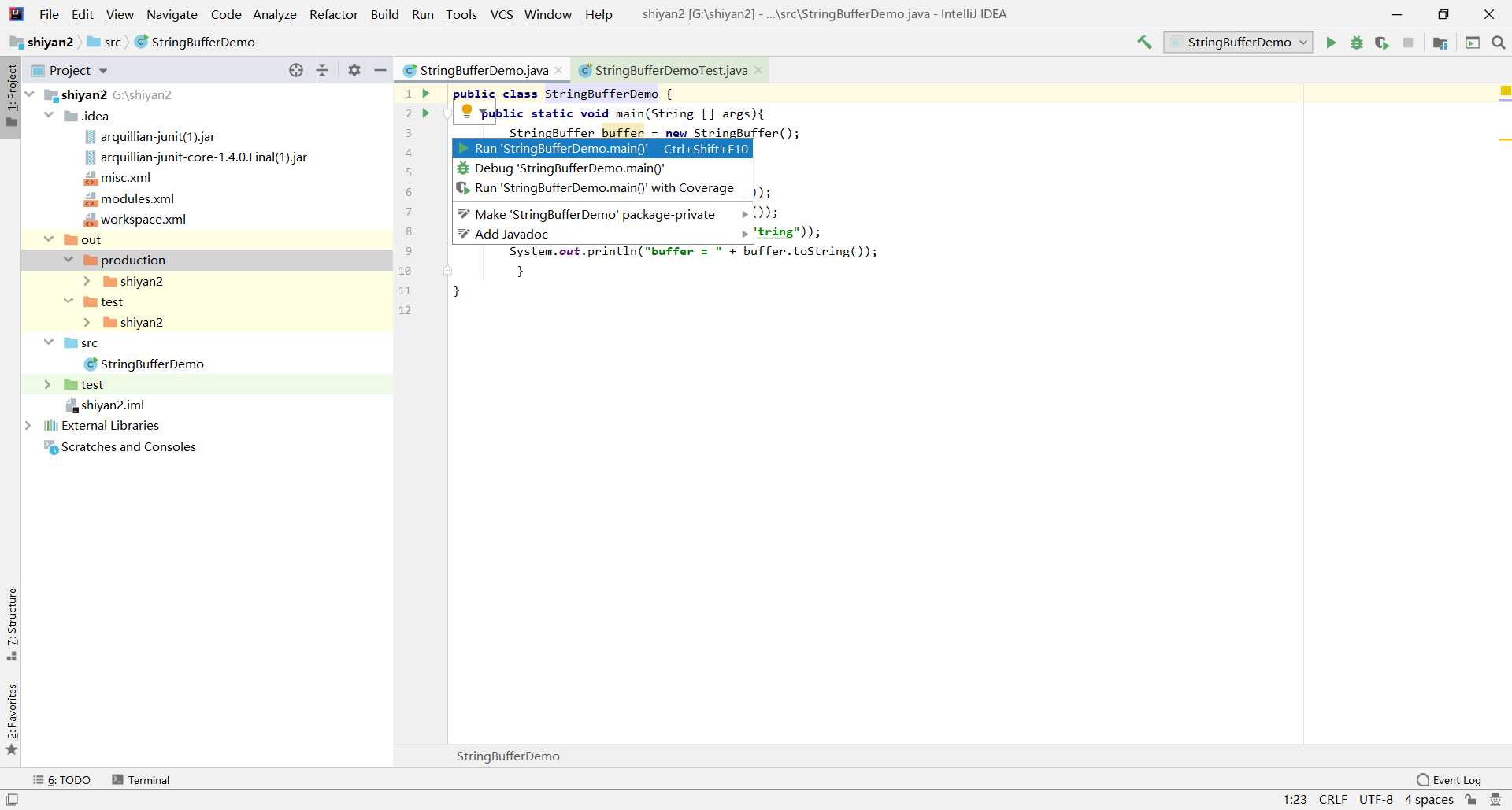Screen dimensions: 1512x810
Task: Open Project Structure from toolbar icon
Action: click(x=1440, y=43)
